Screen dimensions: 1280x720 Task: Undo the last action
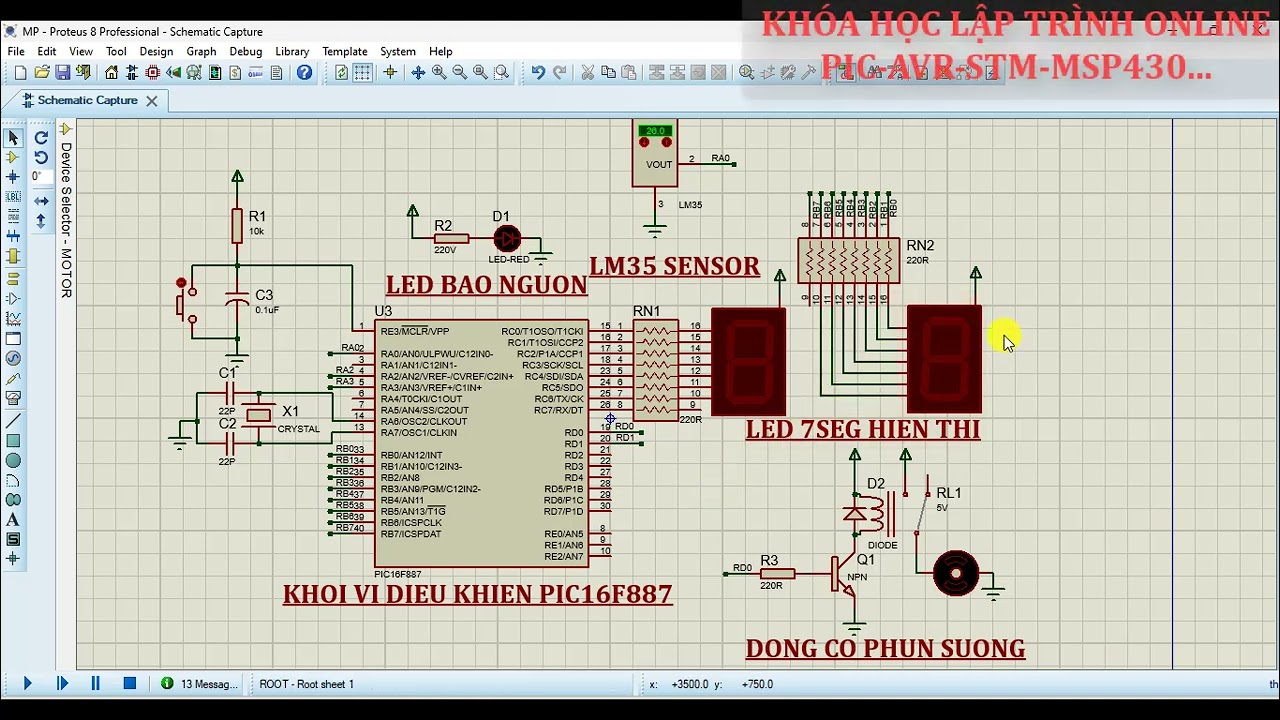[x=538, y=72]
